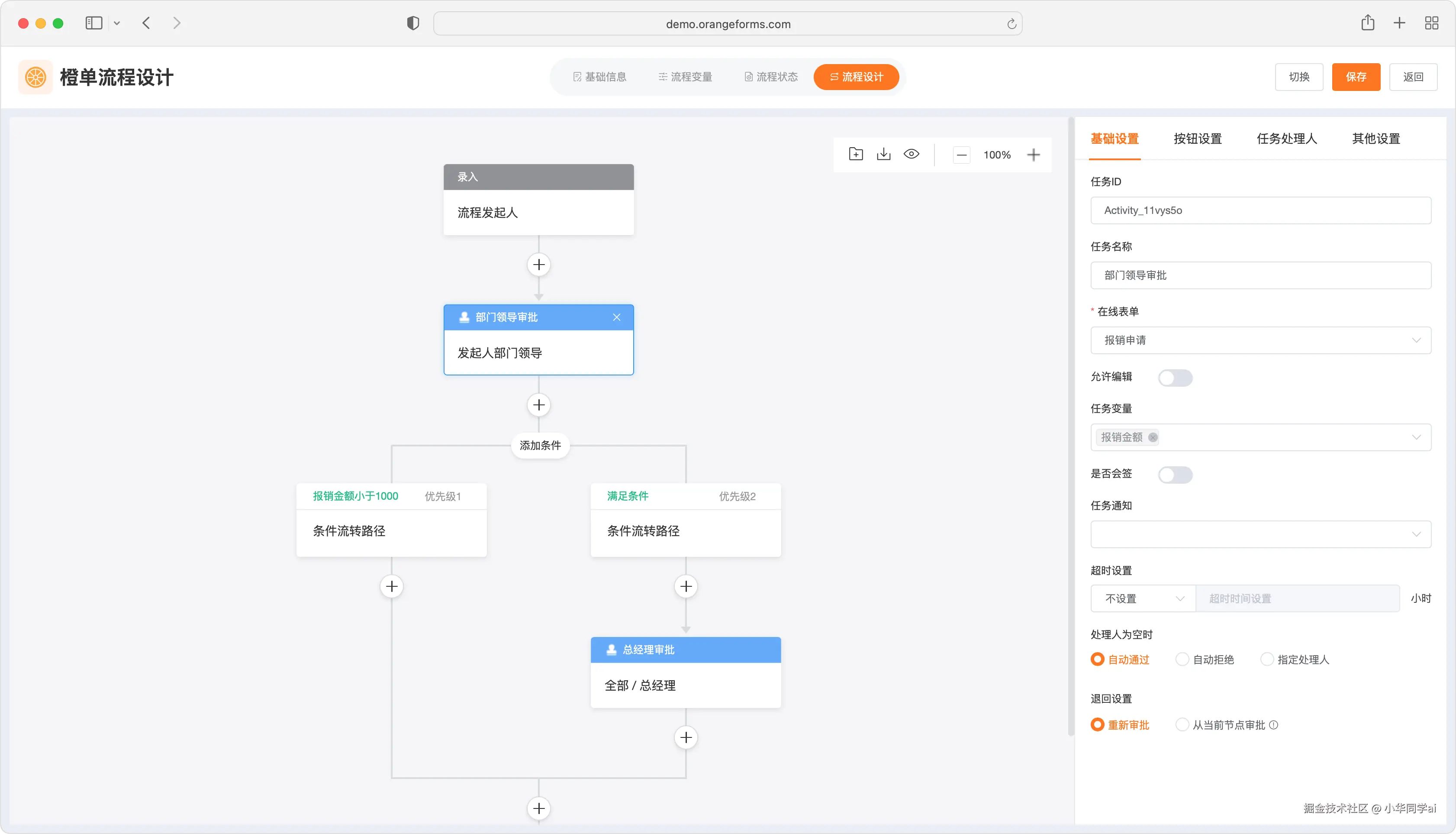
Task: Open the 超时设置 dropdown showing 不设置
Action: click(1143, 598)
